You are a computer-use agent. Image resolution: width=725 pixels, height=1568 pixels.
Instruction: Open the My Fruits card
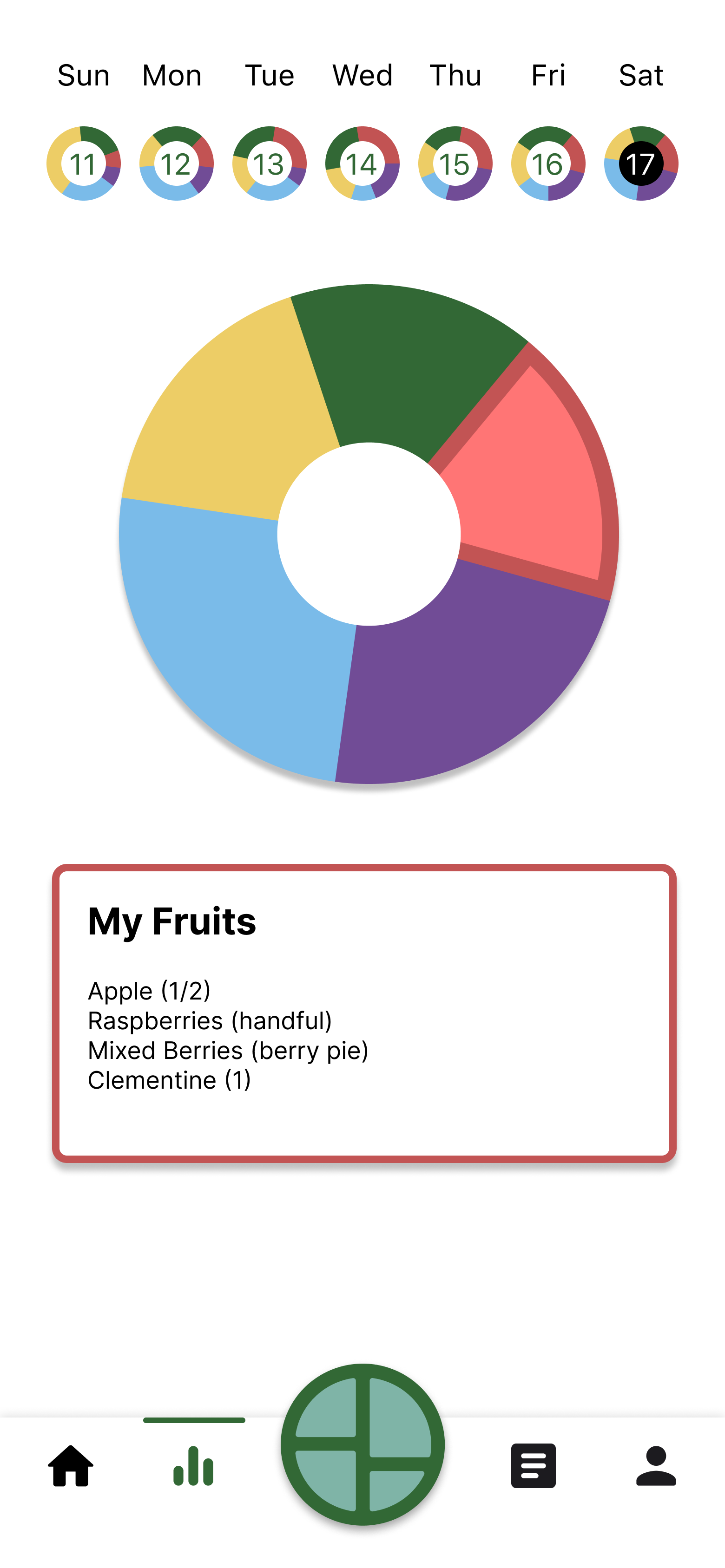(x=364, y=1013)
